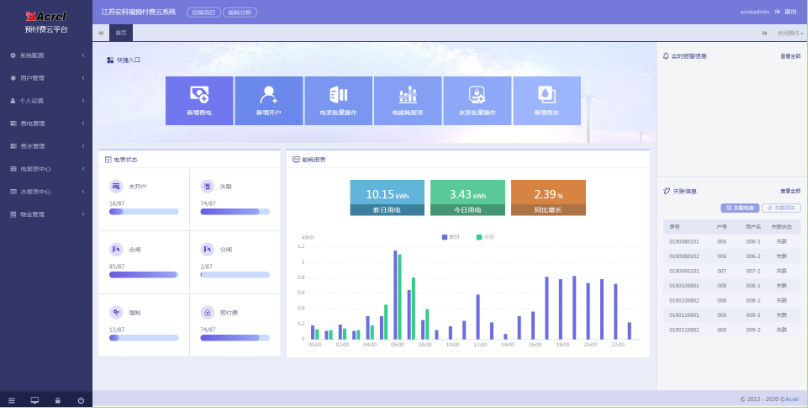Toggle sidebar with hamburger menu icon

coord(11,400)
